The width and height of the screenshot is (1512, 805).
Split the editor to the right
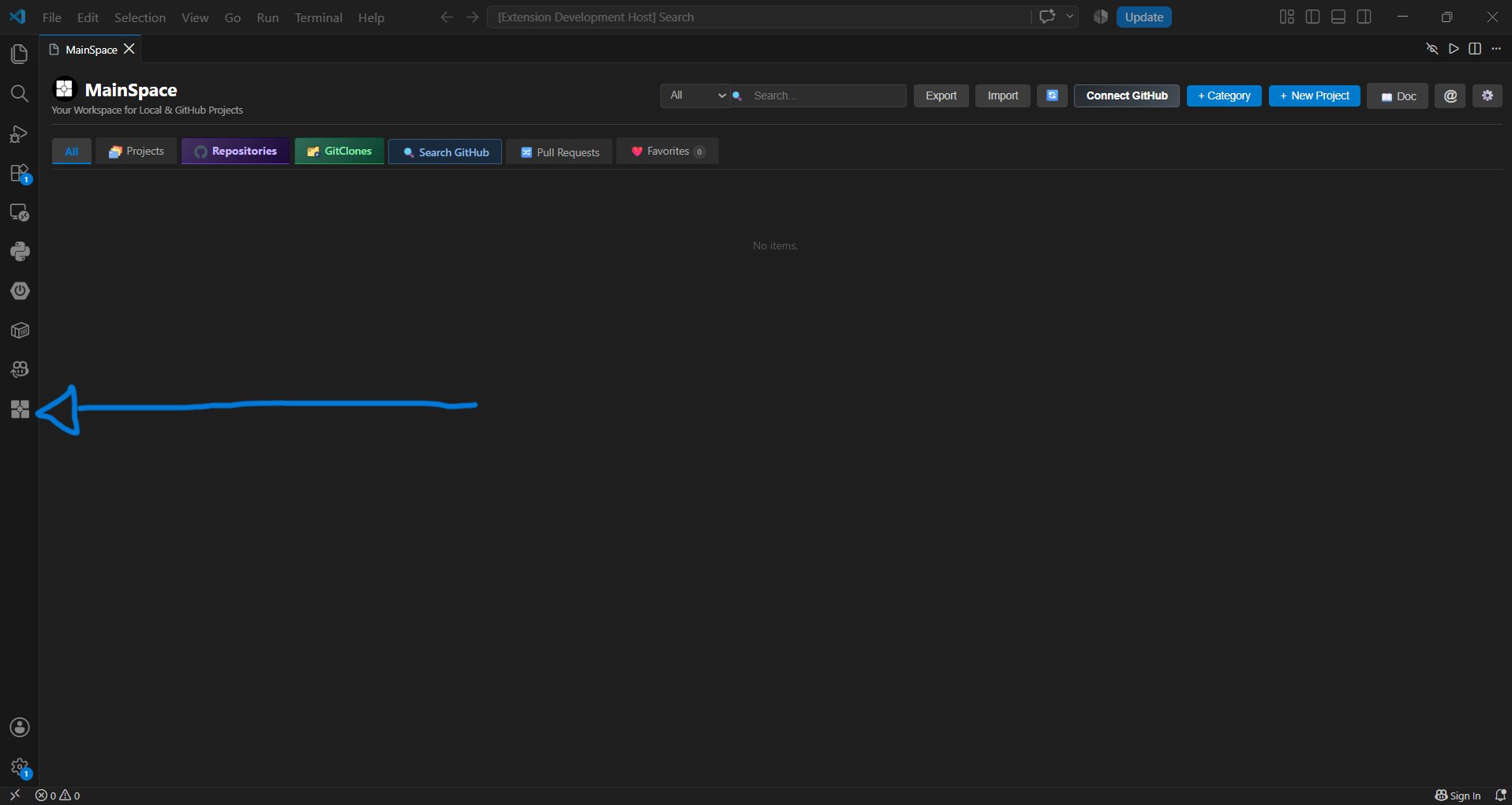point(1475,49)
